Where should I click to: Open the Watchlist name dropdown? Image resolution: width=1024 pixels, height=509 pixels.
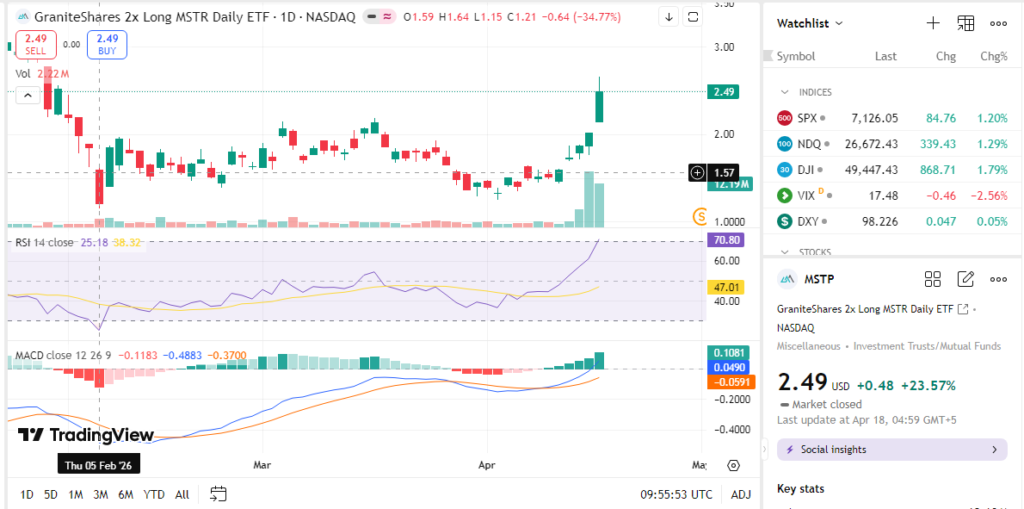(x=810, y=23)
